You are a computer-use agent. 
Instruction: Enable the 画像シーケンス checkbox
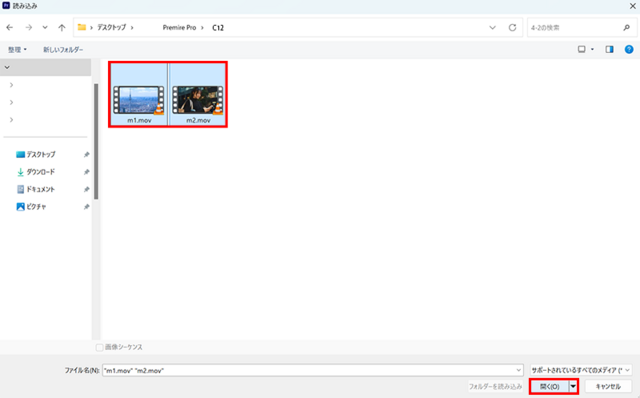pos(99,347)
